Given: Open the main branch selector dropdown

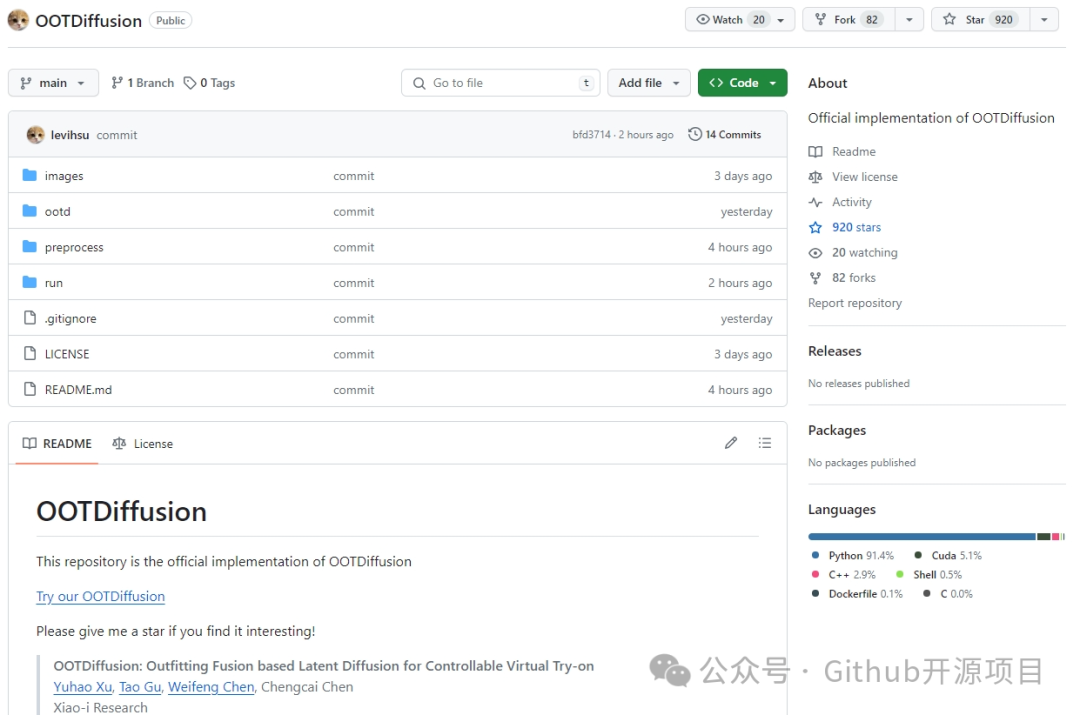Looking at the screenshot, I should coord(53,83).
